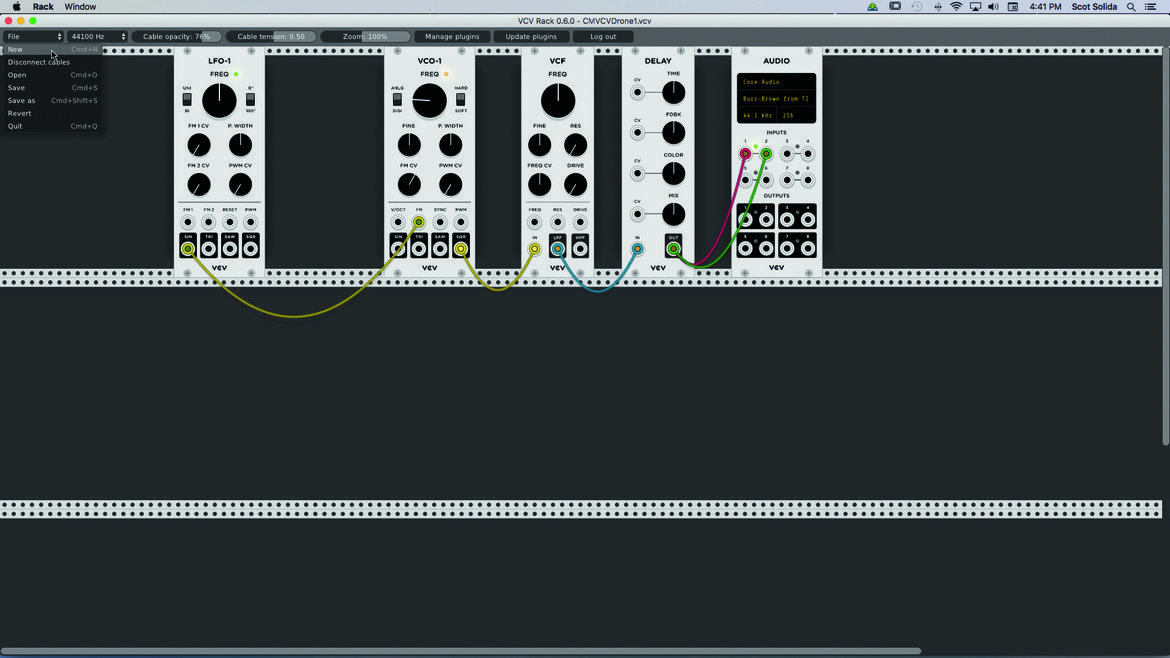Image resolution: width=1170 pixels, height=658 pixels.
Task: Open the Rack application menu
Action: [43, 7]
